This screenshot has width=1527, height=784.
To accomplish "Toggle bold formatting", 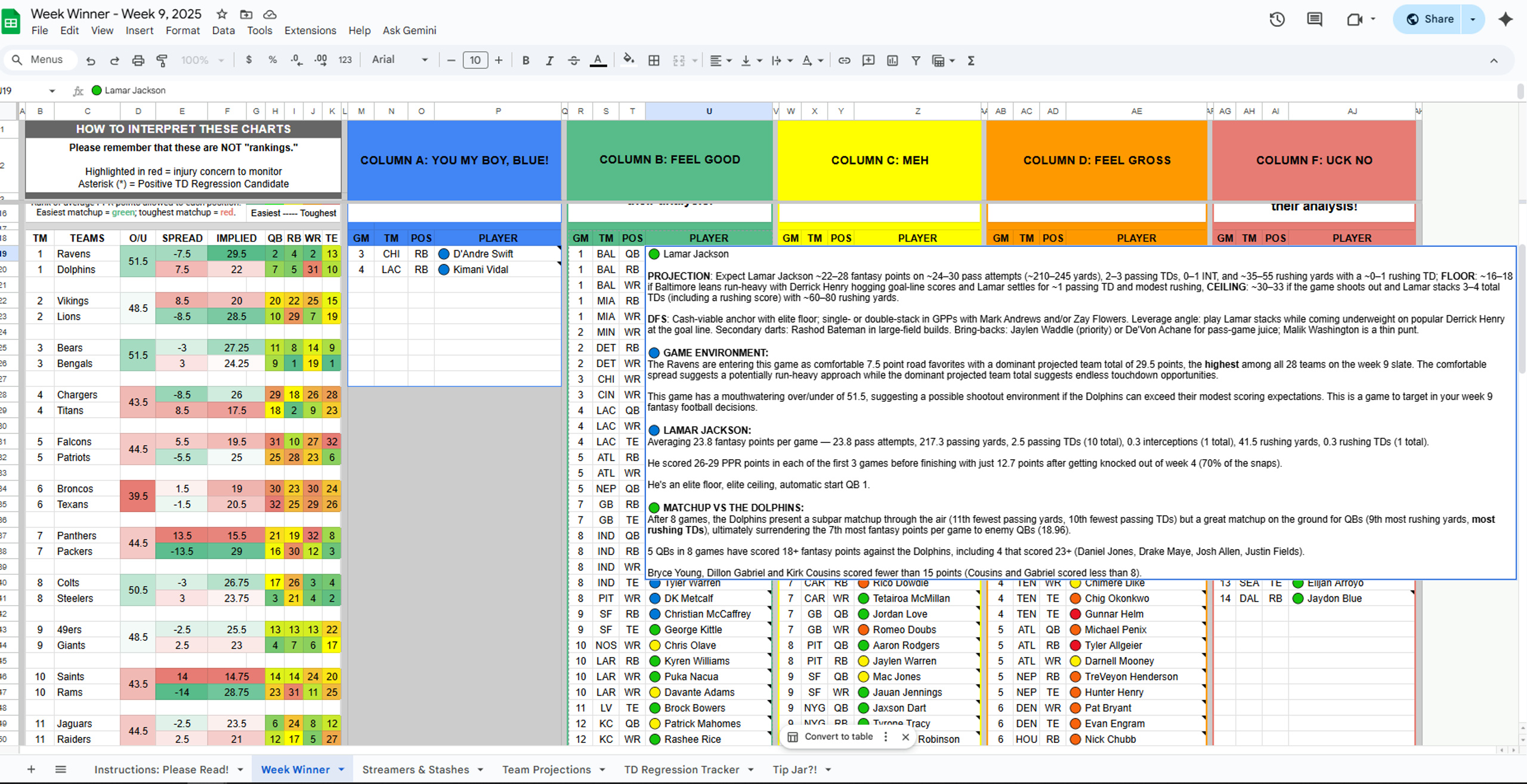I will pos(526,60).
